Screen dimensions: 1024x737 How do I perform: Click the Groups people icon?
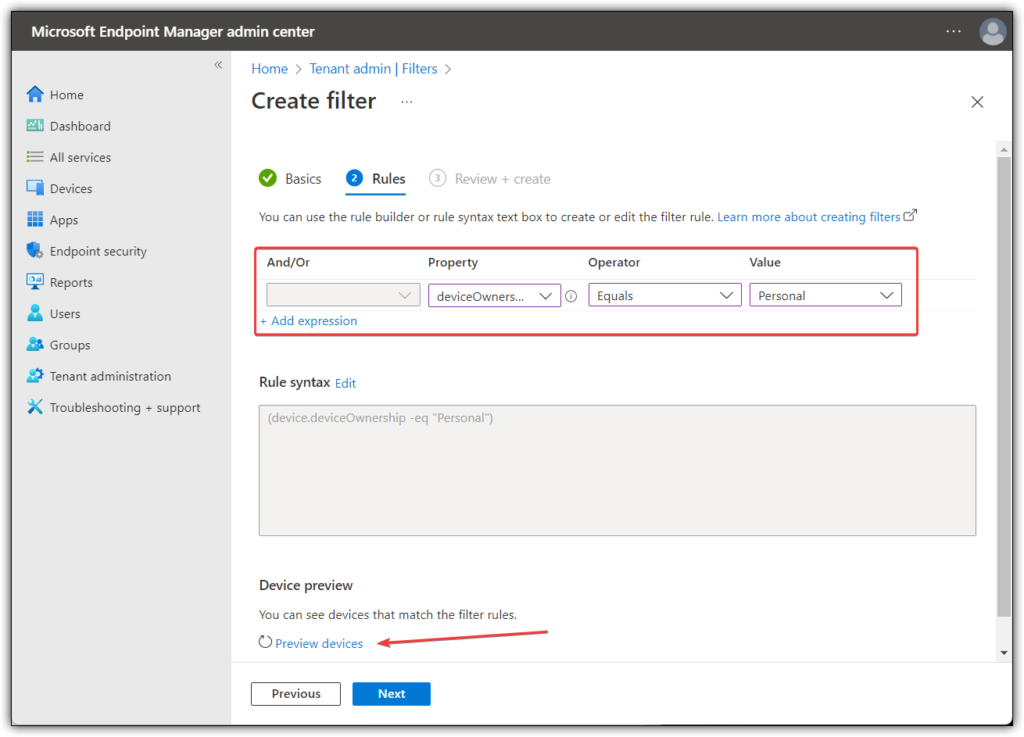[x=35, y=345]
